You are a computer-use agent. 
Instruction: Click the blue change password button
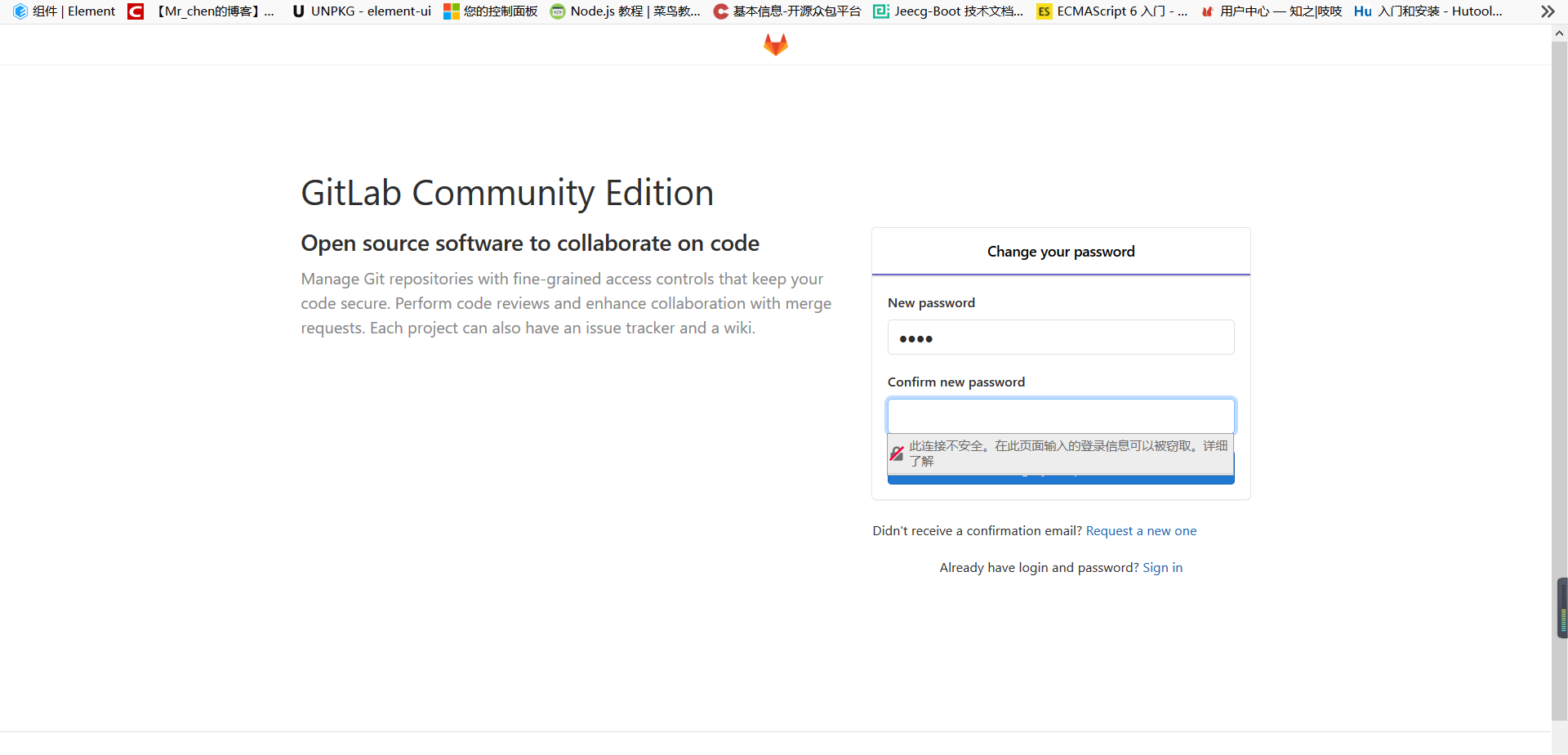(x=1061, y=480)
